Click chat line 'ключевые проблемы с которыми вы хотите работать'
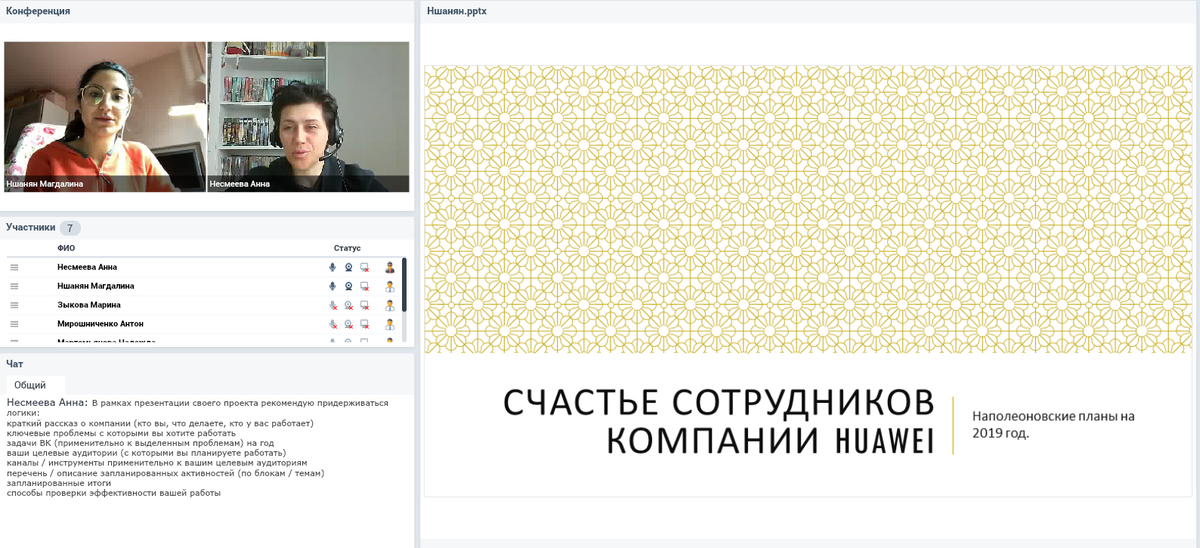Screen dimensions: 1200x548 pyautogui.click(x=121, y=433)
